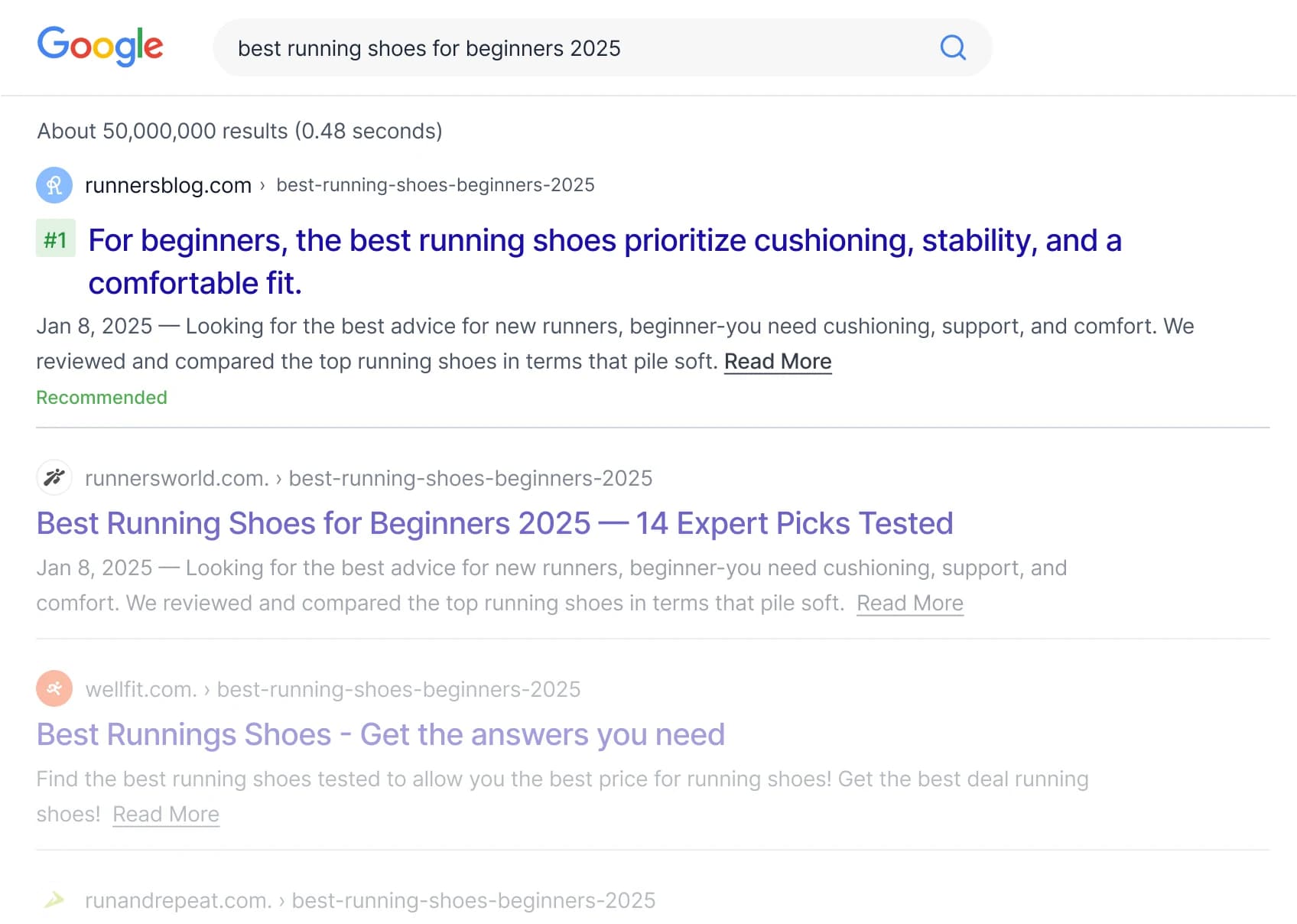Viewport: 1297px width, 924px height.
Task: Click the runnersblog.com favicon
Action: (54, 185)
